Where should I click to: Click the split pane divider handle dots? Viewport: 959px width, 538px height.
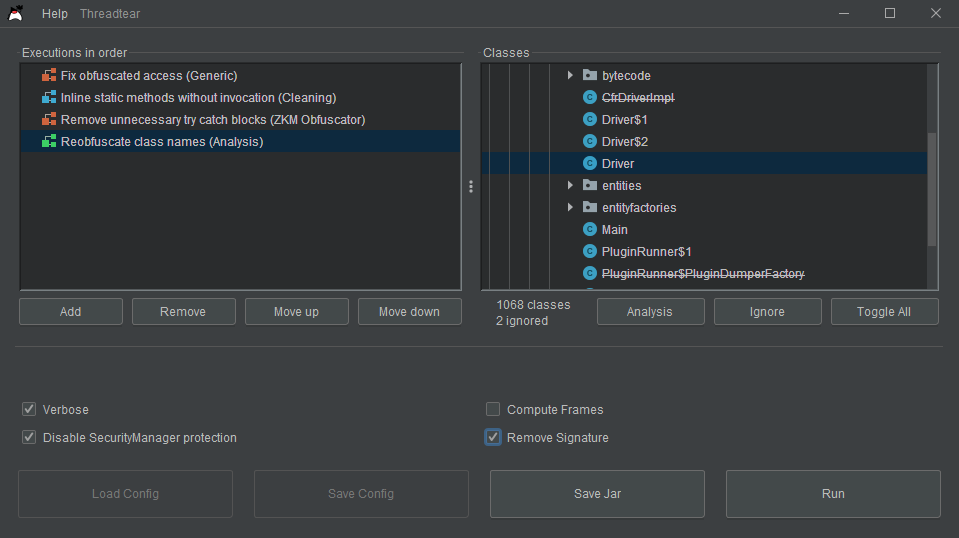[471, 186]
